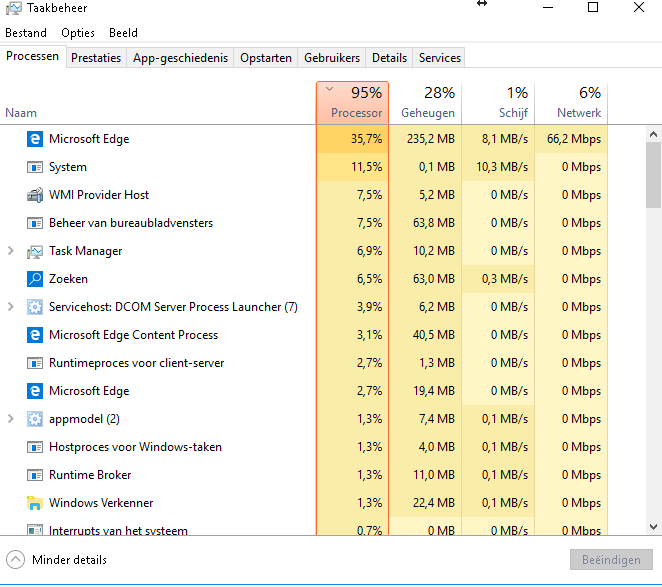The height and width of the screenshot is (587, 662).
Task: Expand Servicehost DCOM Server Process Launcher
Action: (11, 307)
